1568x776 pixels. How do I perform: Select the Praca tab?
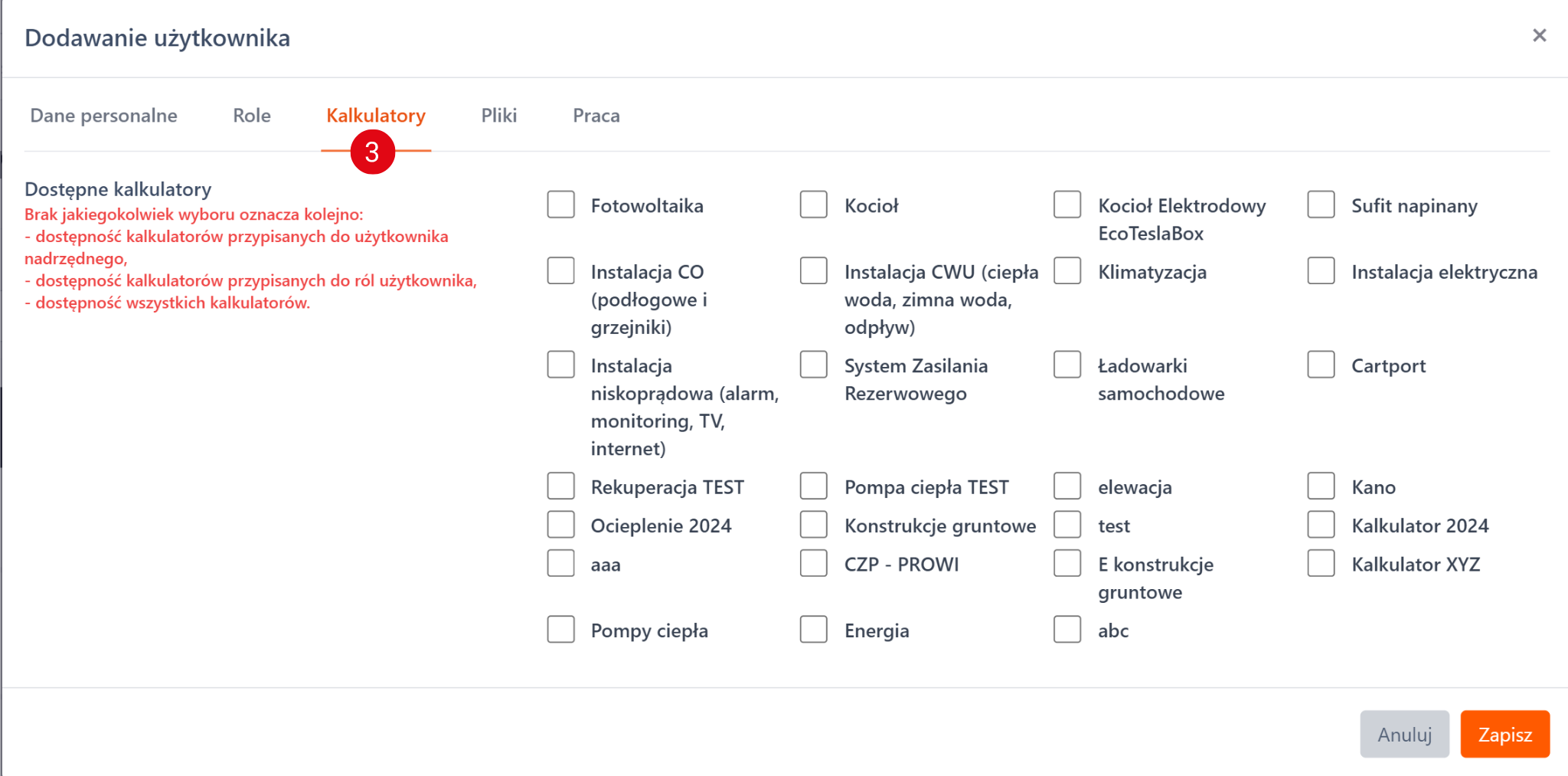(596, 116)
